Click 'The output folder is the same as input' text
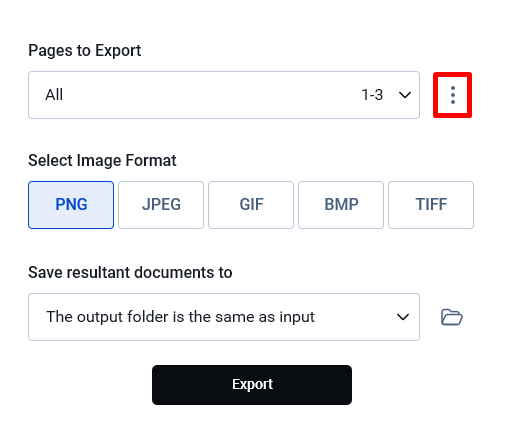 click(x=180, y=317)
